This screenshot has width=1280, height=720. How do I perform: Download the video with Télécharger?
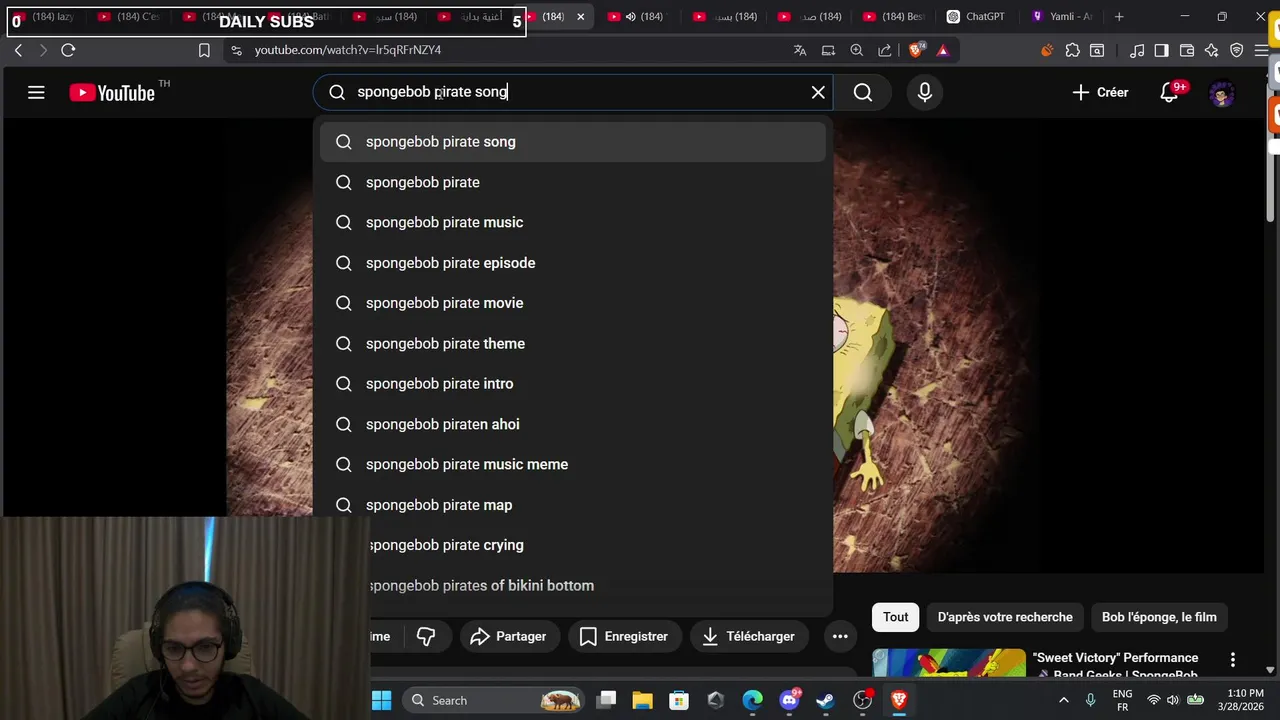pyautogui.click(x=749, y=636)
